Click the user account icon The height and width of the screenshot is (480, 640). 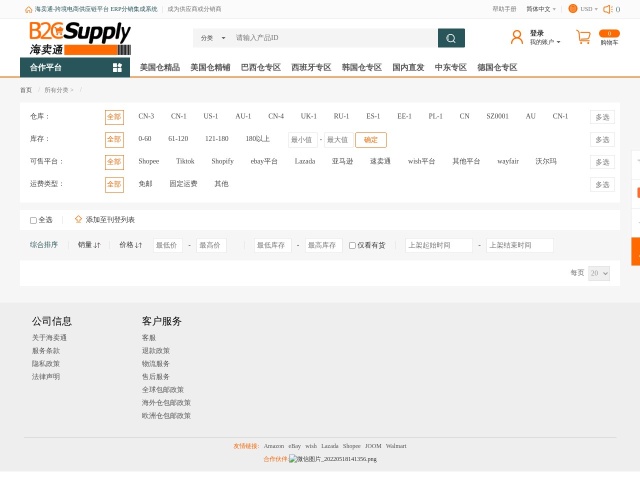click(x=517, y=38)
